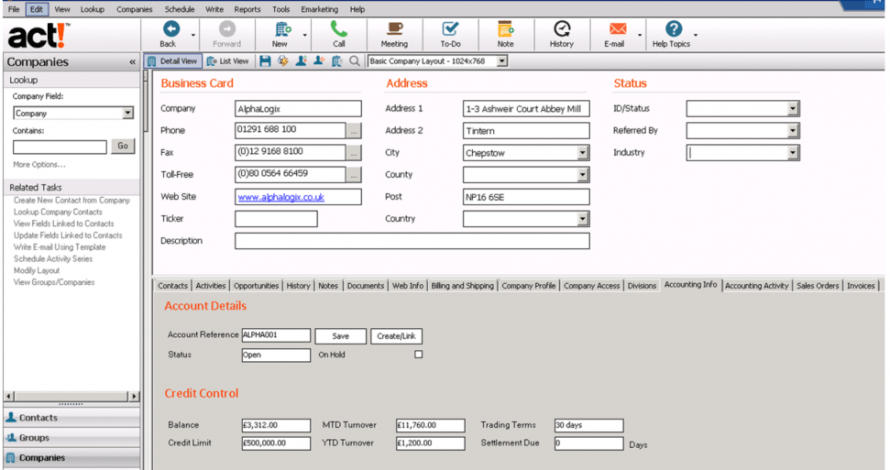Open Groups in the navigation bar
890x470 pixels.
pos(72,438)
